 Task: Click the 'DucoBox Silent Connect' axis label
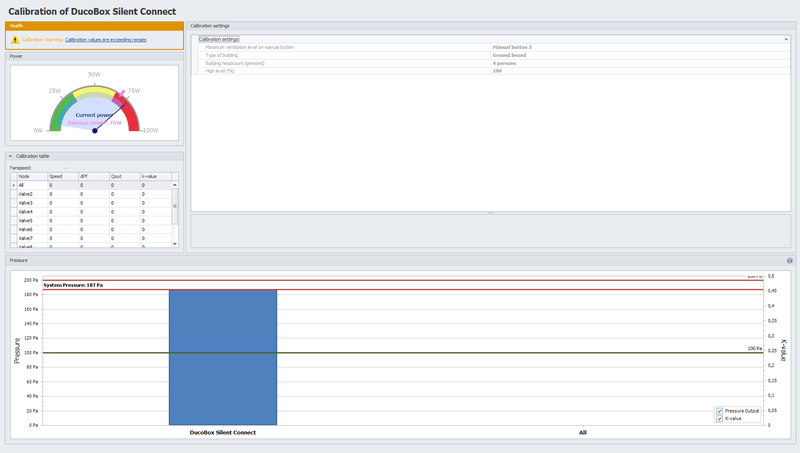[x=222, y=433]
